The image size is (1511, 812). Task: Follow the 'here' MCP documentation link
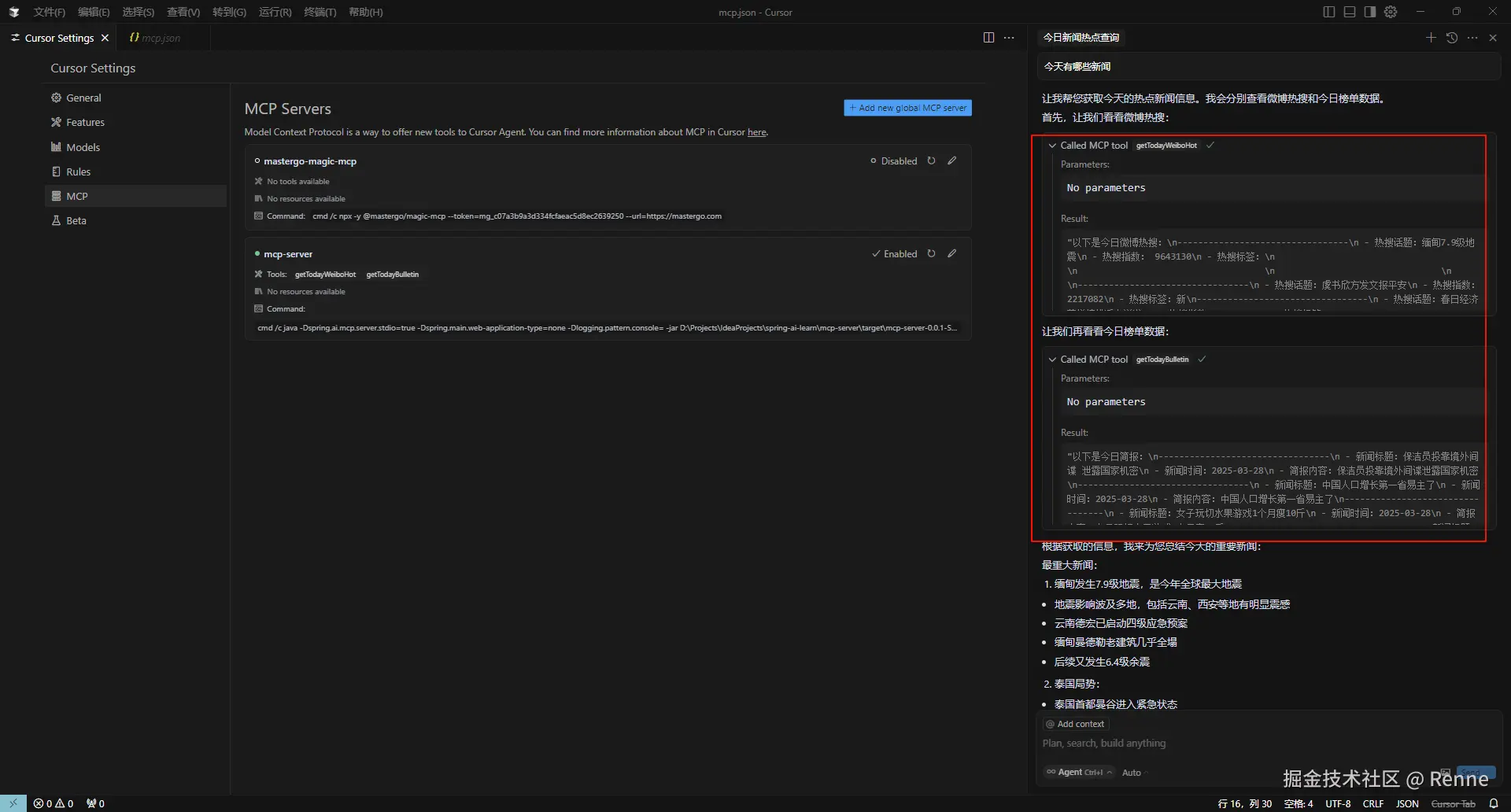click(757, 132)
